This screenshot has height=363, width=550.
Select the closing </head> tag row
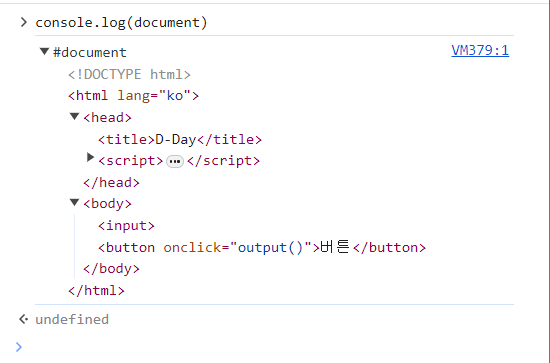pyautogui.click(x=111, y=182)
